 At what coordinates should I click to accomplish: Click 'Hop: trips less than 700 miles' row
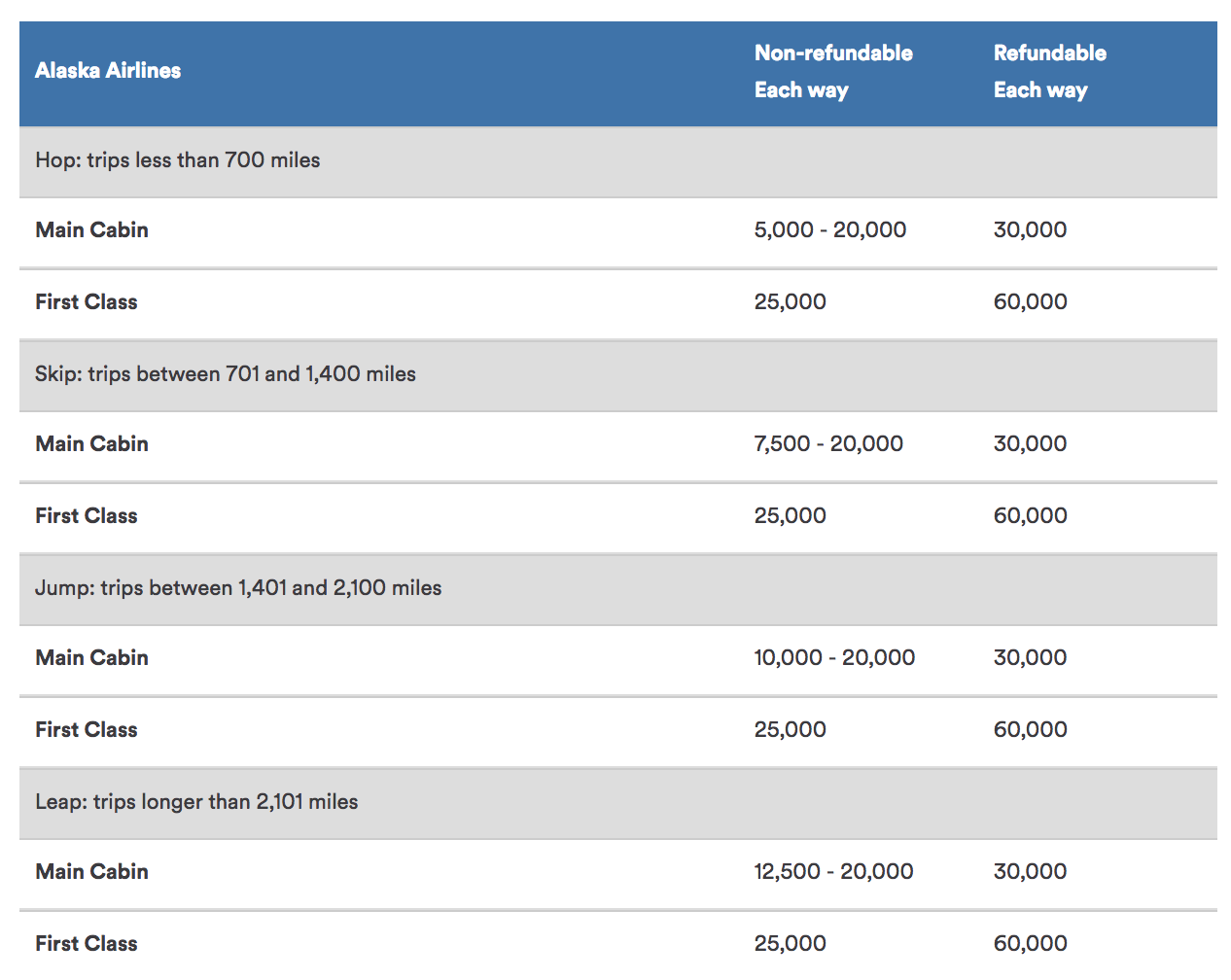[x=618, y=162]
